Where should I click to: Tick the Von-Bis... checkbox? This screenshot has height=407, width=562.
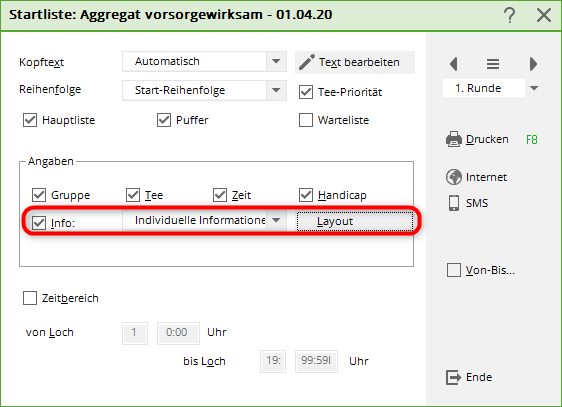tap(454, 270)
